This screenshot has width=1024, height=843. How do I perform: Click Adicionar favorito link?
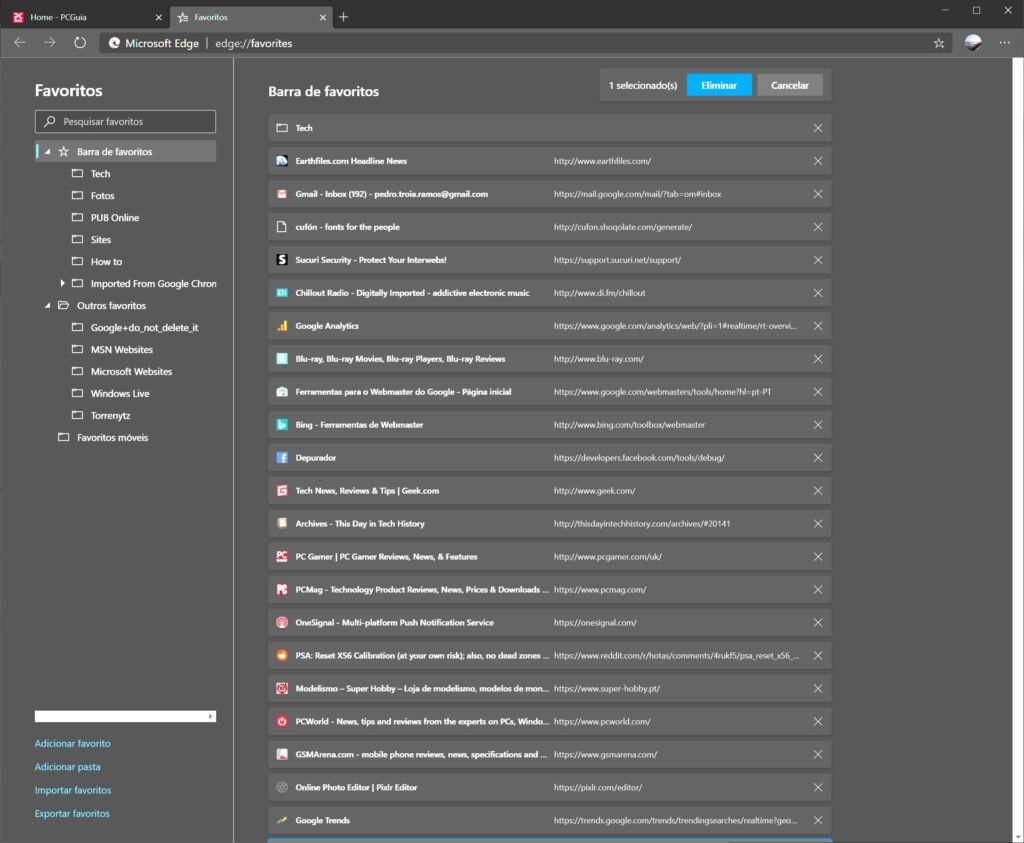[72, 743]
